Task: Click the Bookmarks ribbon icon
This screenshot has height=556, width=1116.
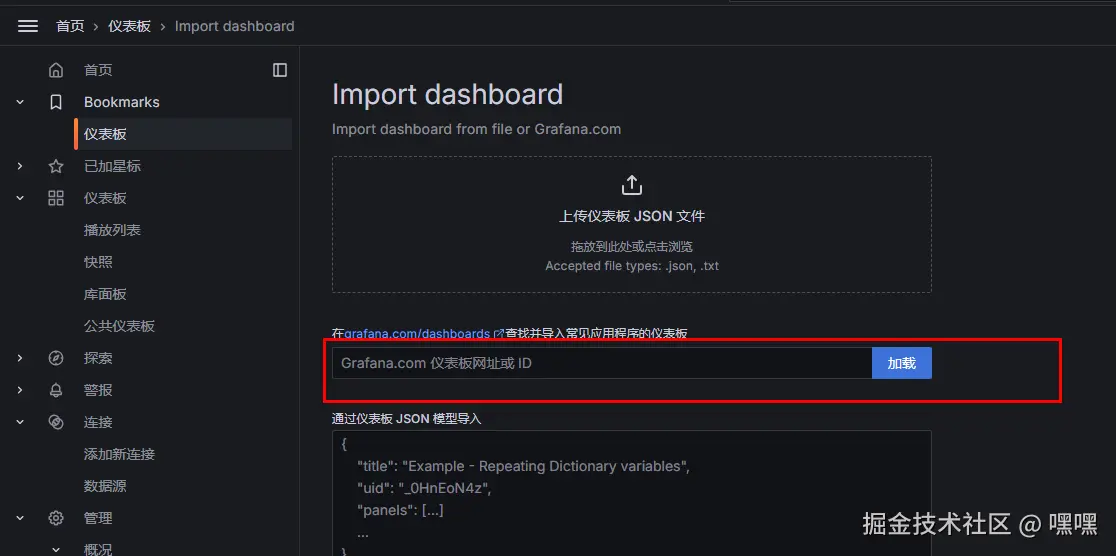Action: [x=56, y=102]
